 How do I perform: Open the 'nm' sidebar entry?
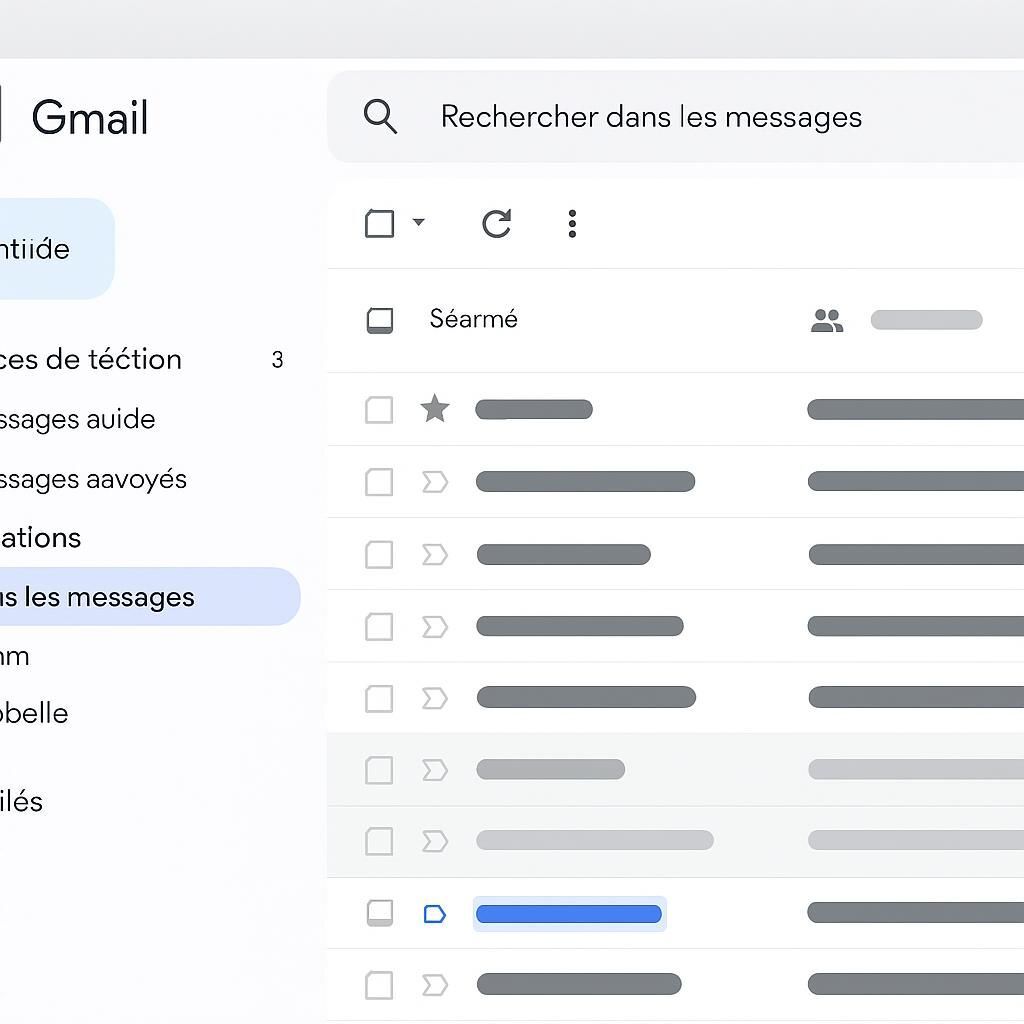click(x=14, y=656)
